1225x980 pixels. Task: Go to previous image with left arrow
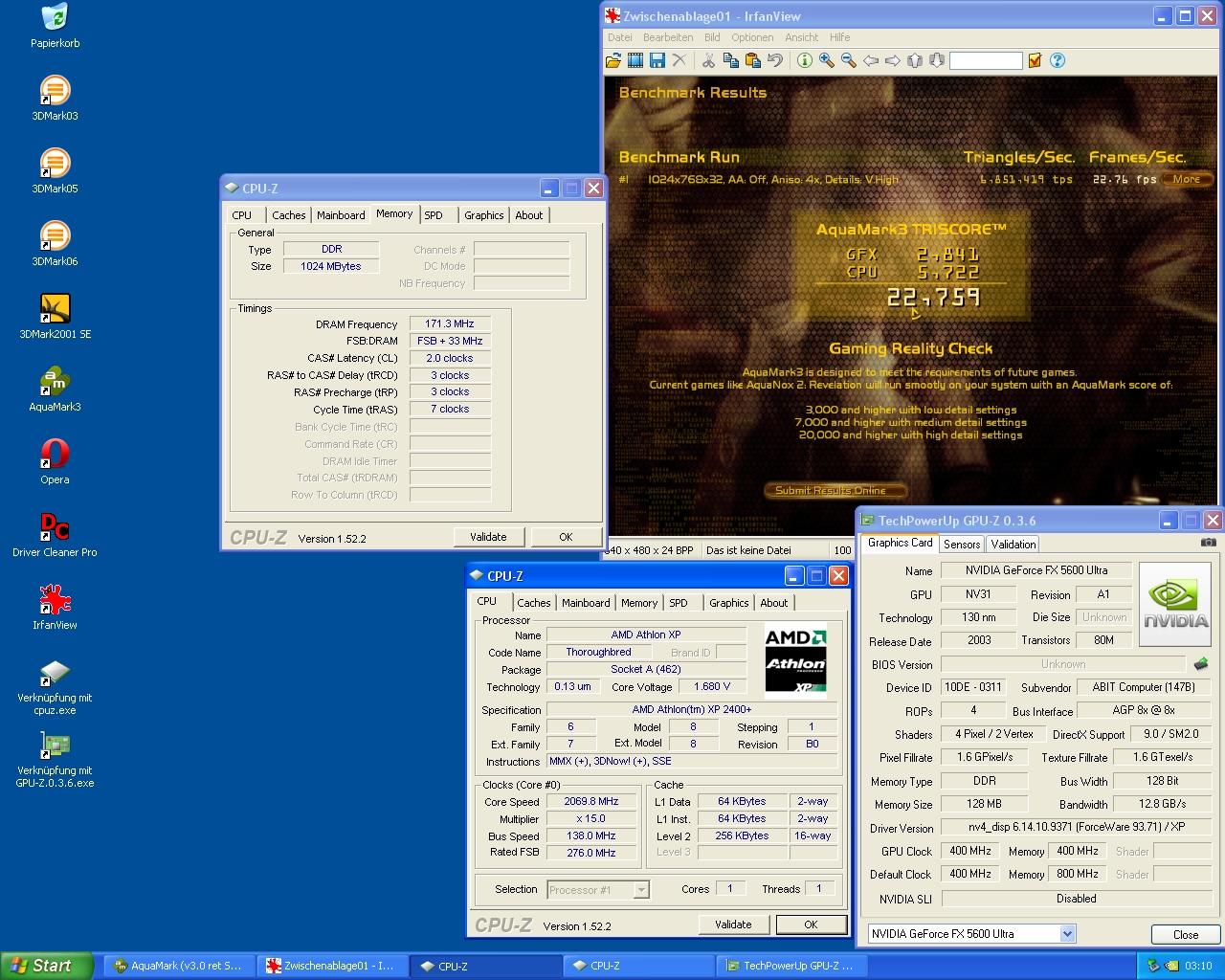click(x=870, y=60)
